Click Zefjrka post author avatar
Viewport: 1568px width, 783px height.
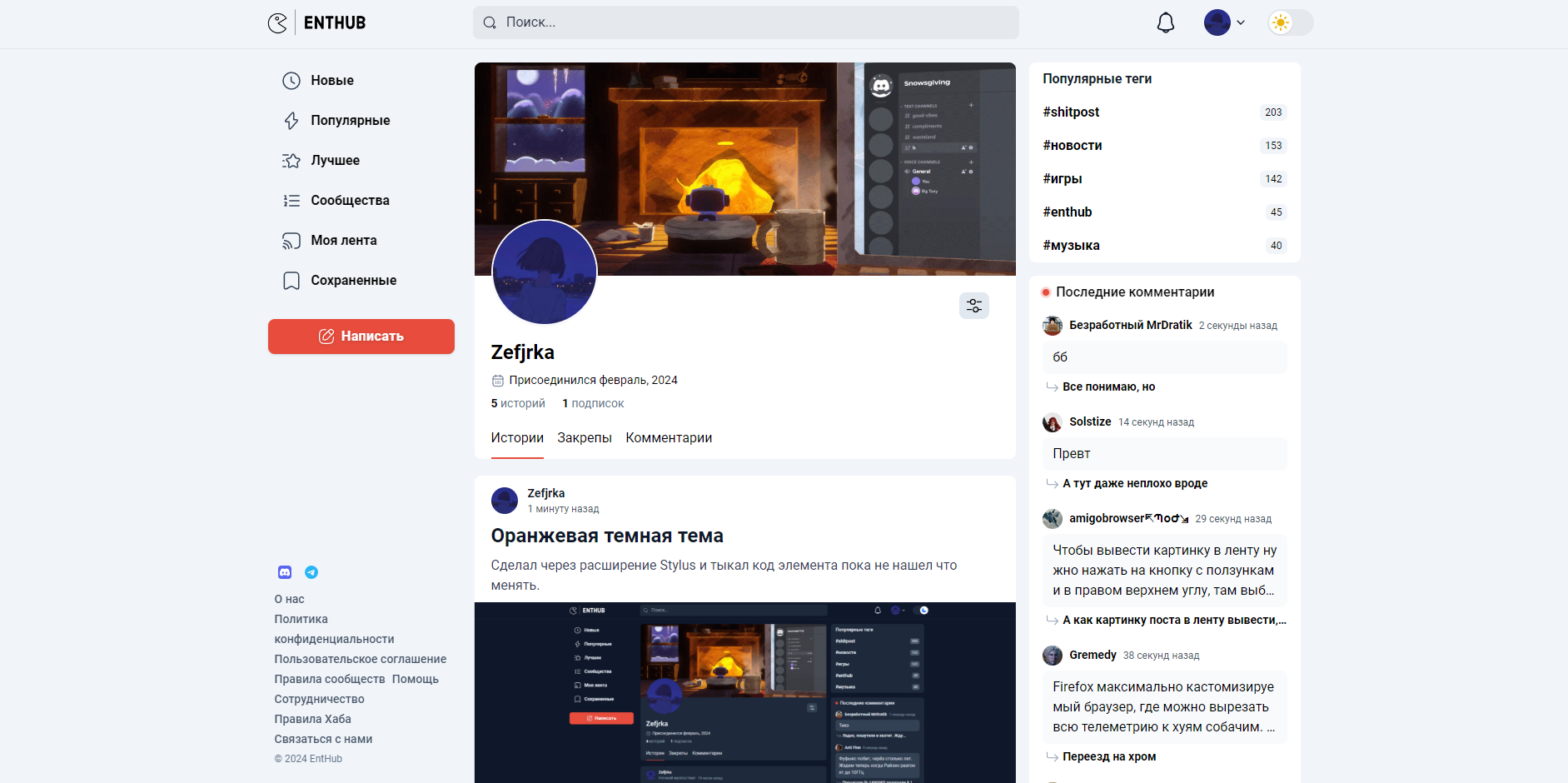(505, 501)
